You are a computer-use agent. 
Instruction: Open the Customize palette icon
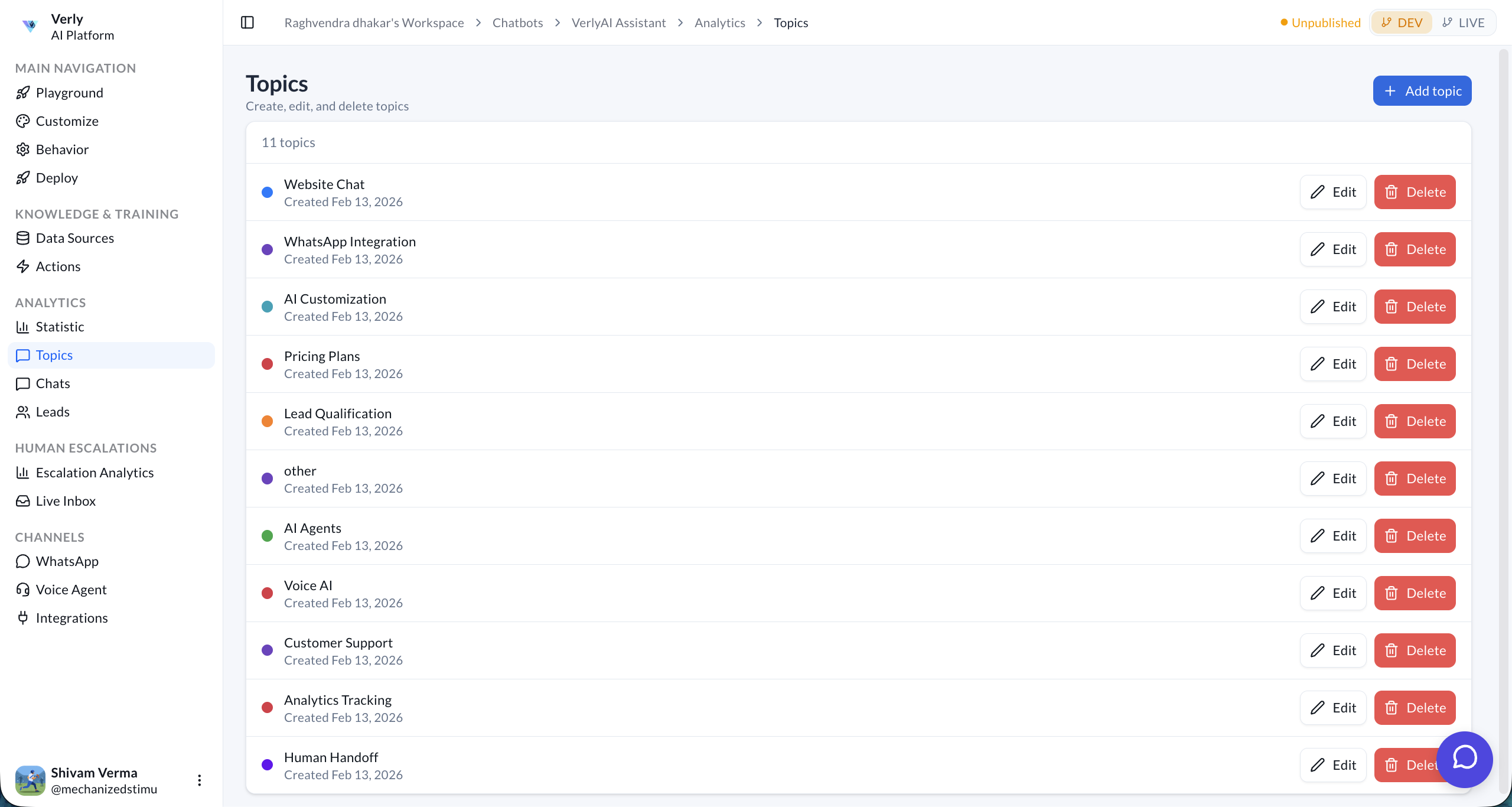click(23, 121)
